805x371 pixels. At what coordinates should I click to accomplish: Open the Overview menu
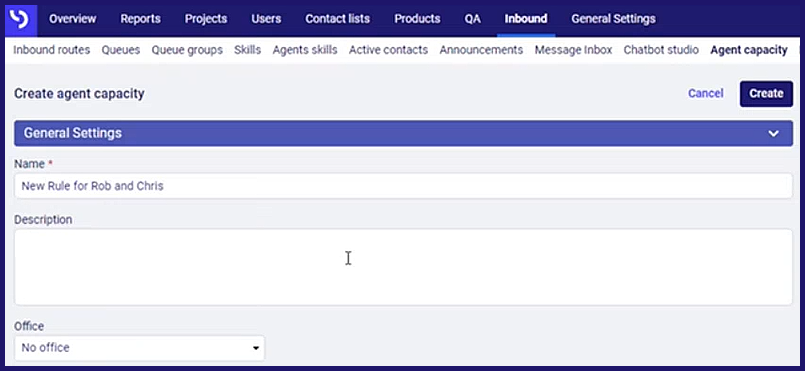72,19
